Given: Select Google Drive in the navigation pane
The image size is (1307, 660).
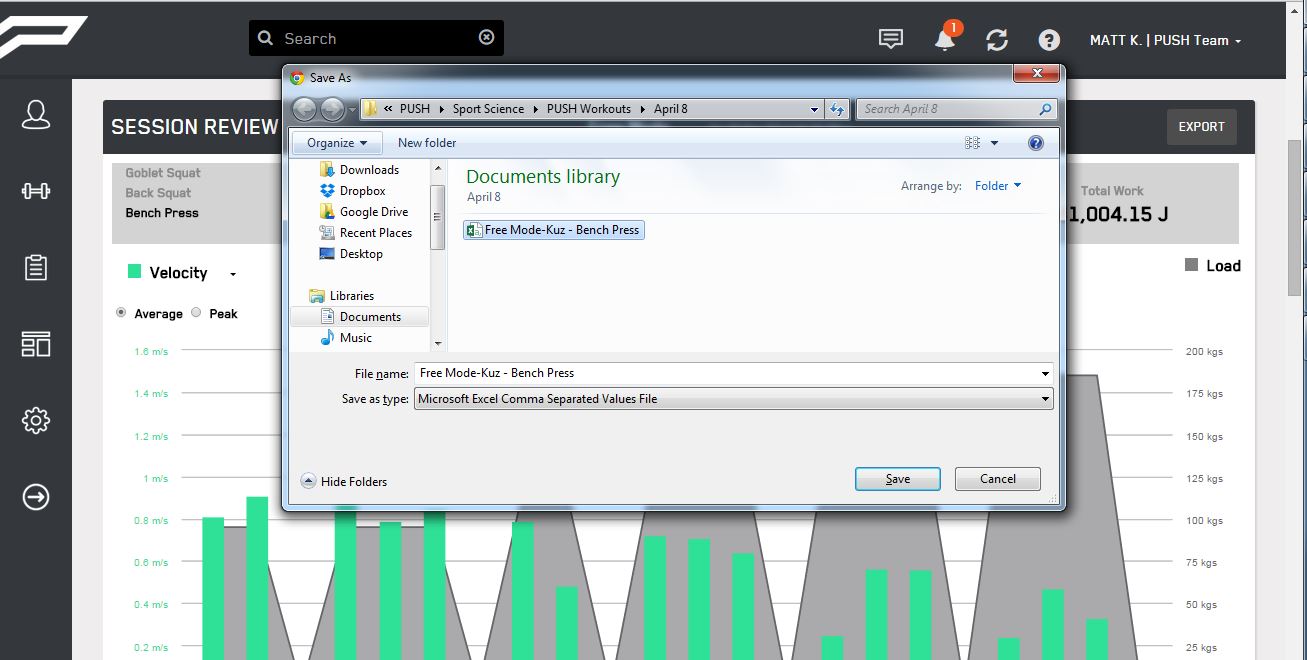Looking at the screenshot, I should tap(374, 212).
